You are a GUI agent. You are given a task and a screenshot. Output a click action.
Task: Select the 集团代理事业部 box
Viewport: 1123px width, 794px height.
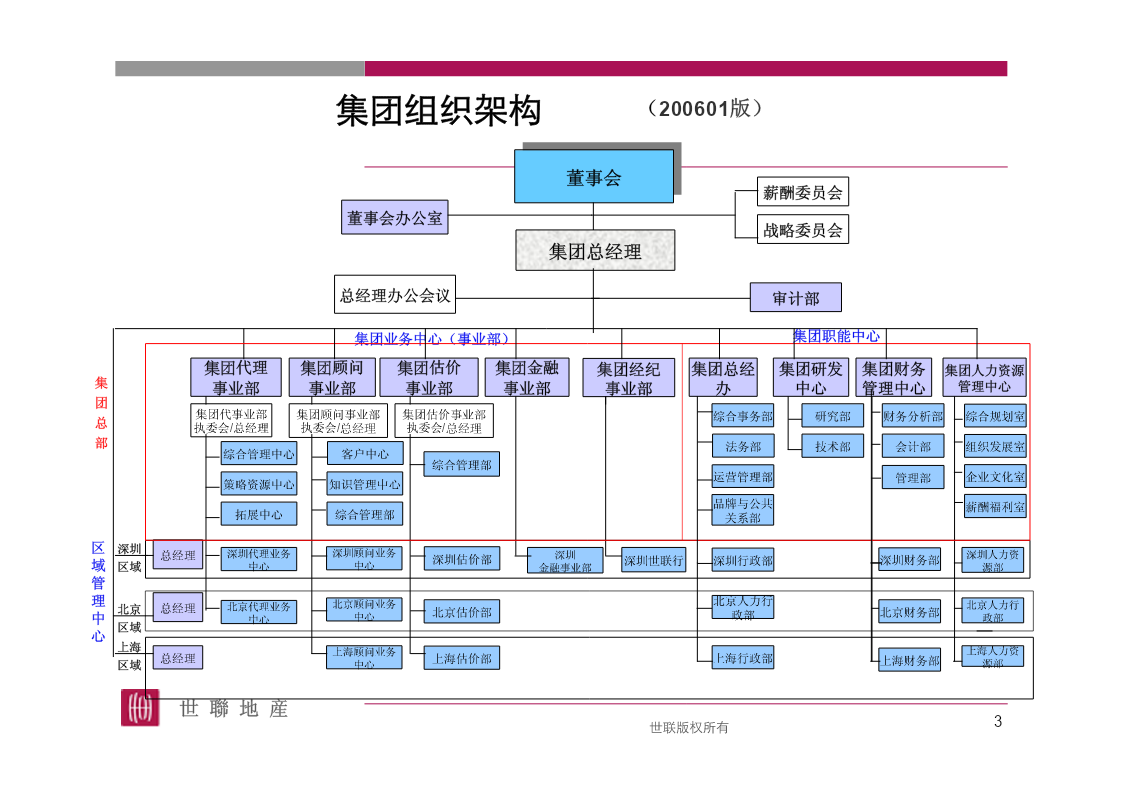coord(236,377)
